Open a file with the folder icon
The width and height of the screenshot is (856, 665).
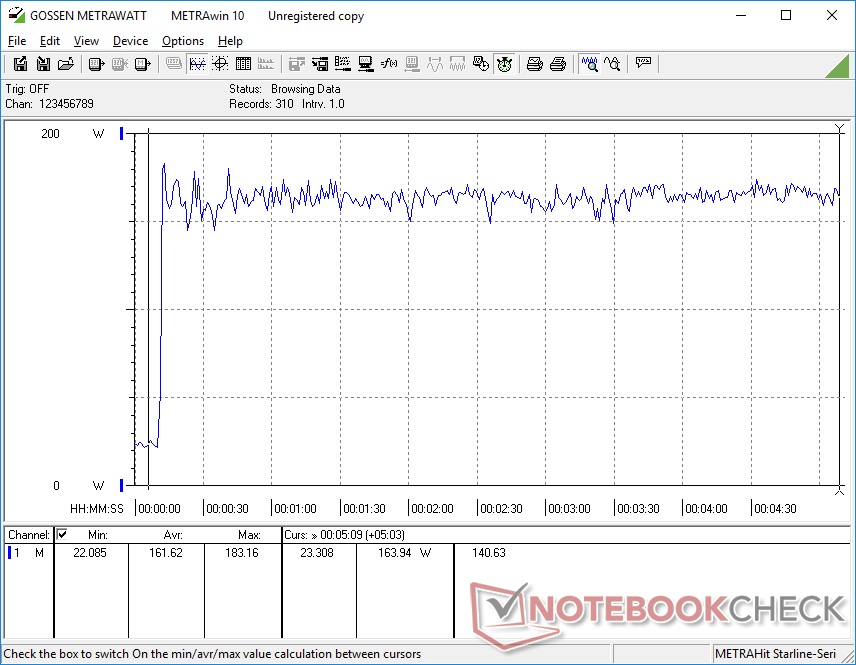(x=66, y=64)
